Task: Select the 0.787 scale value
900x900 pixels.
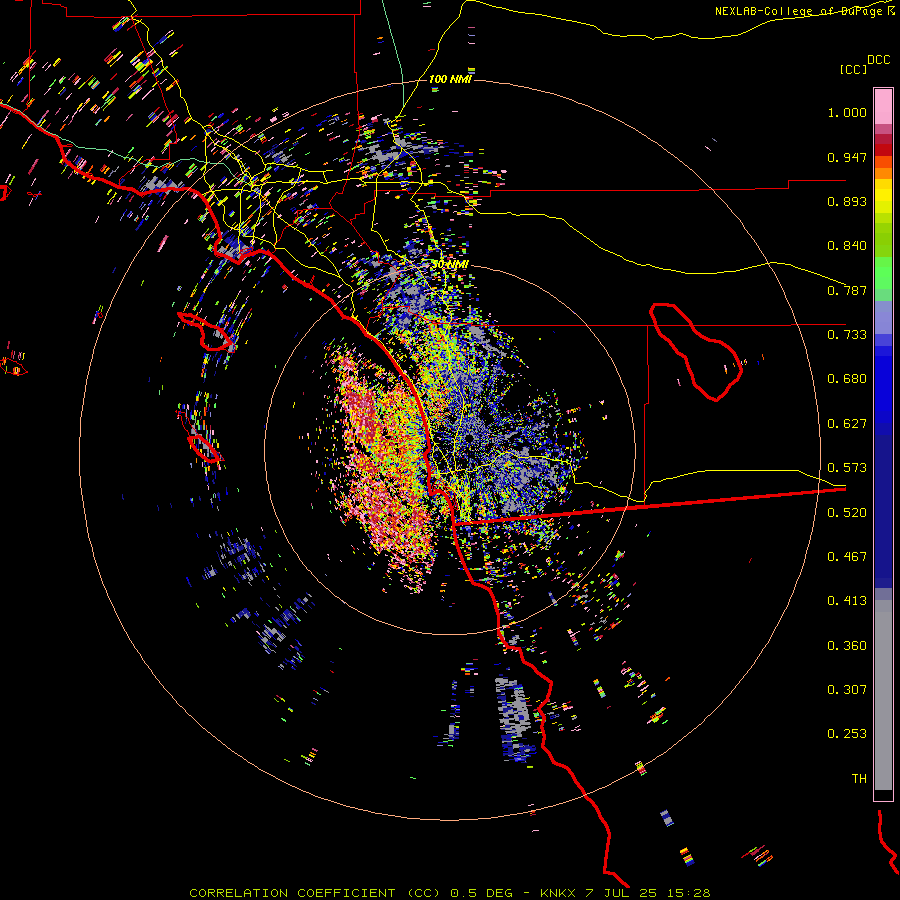Action: click(847, 290)
